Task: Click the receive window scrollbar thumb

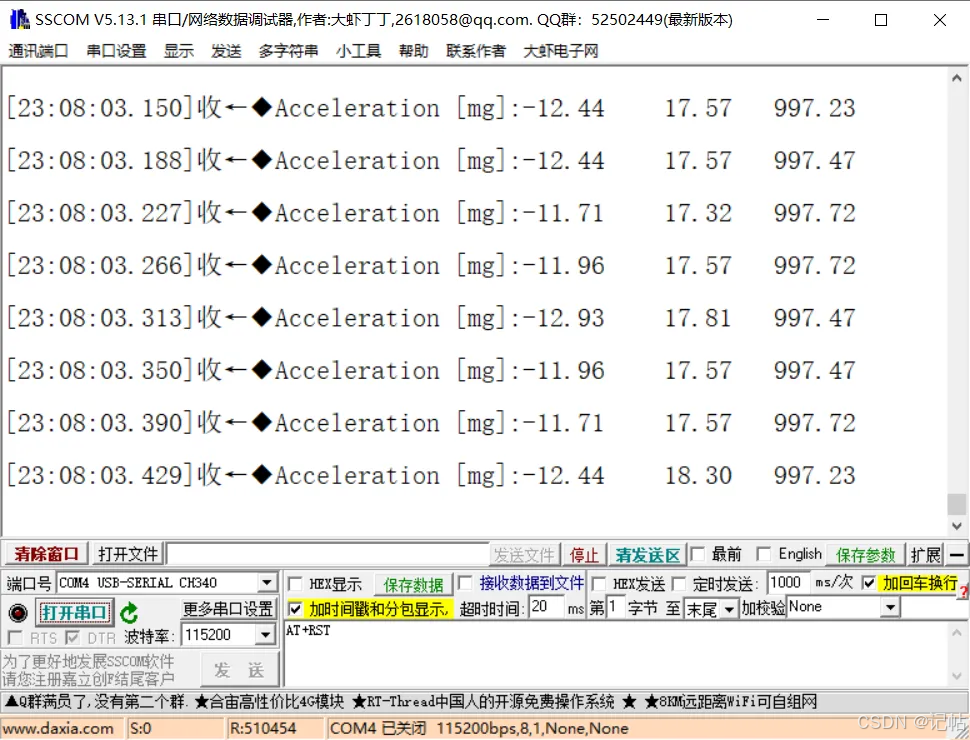Action: [x=956, y=504]
